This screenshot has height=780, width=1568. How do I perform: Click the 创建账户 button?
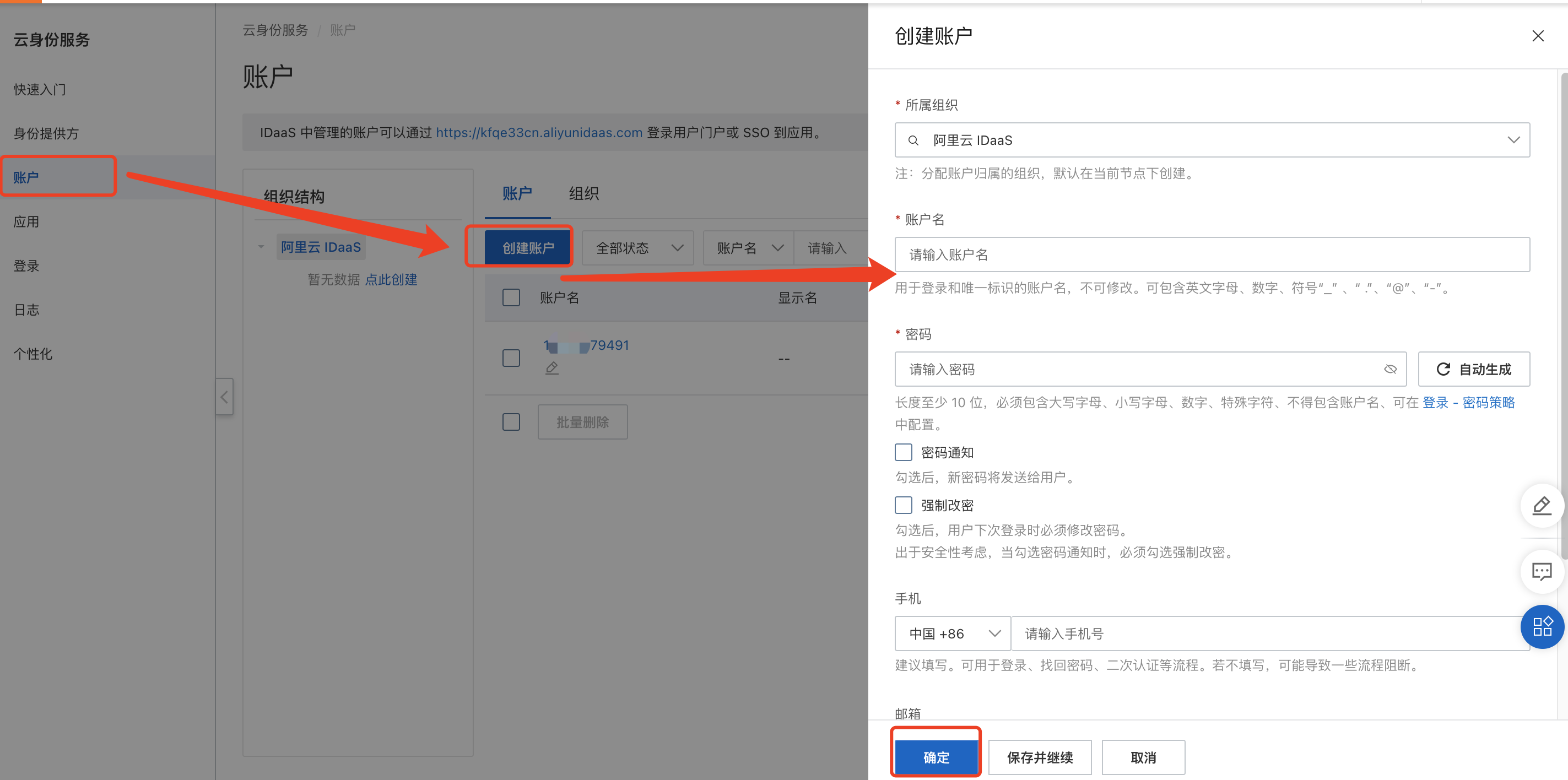click(x=528, y=248)
